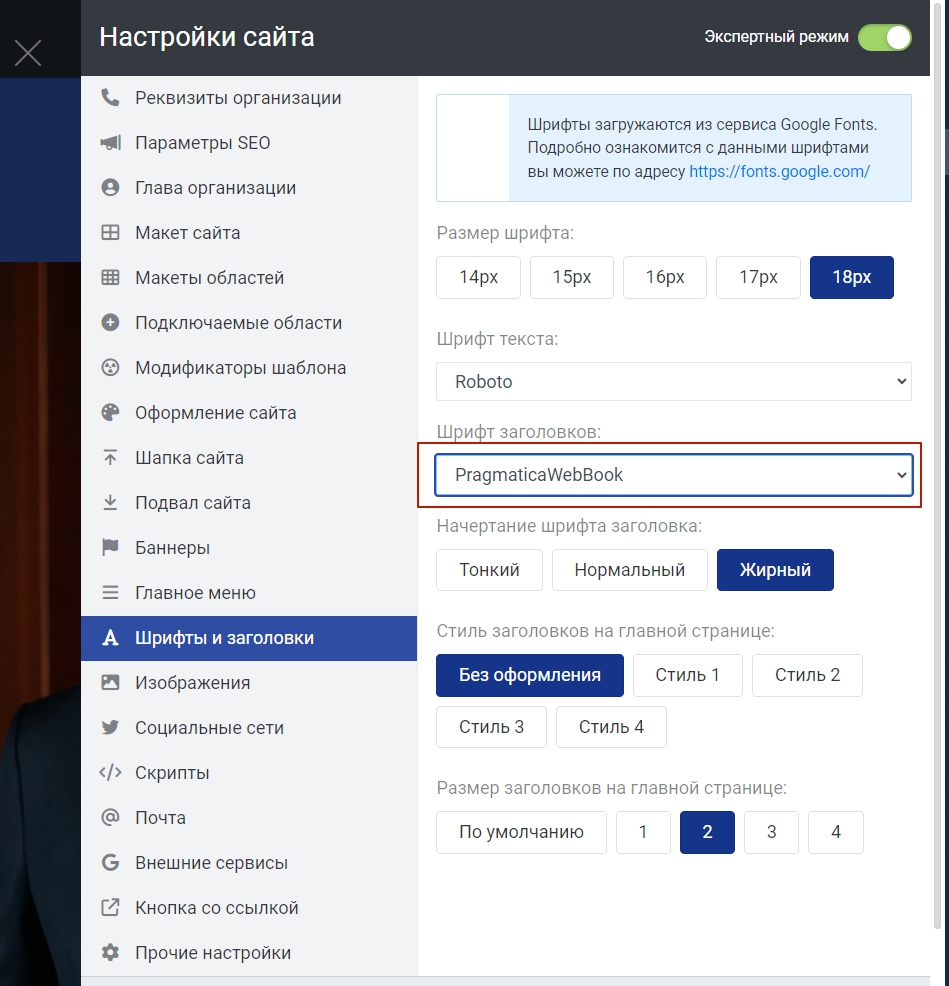Click the gear icon for Прочие настройки

pyautogui.click(x=110, y=953)
